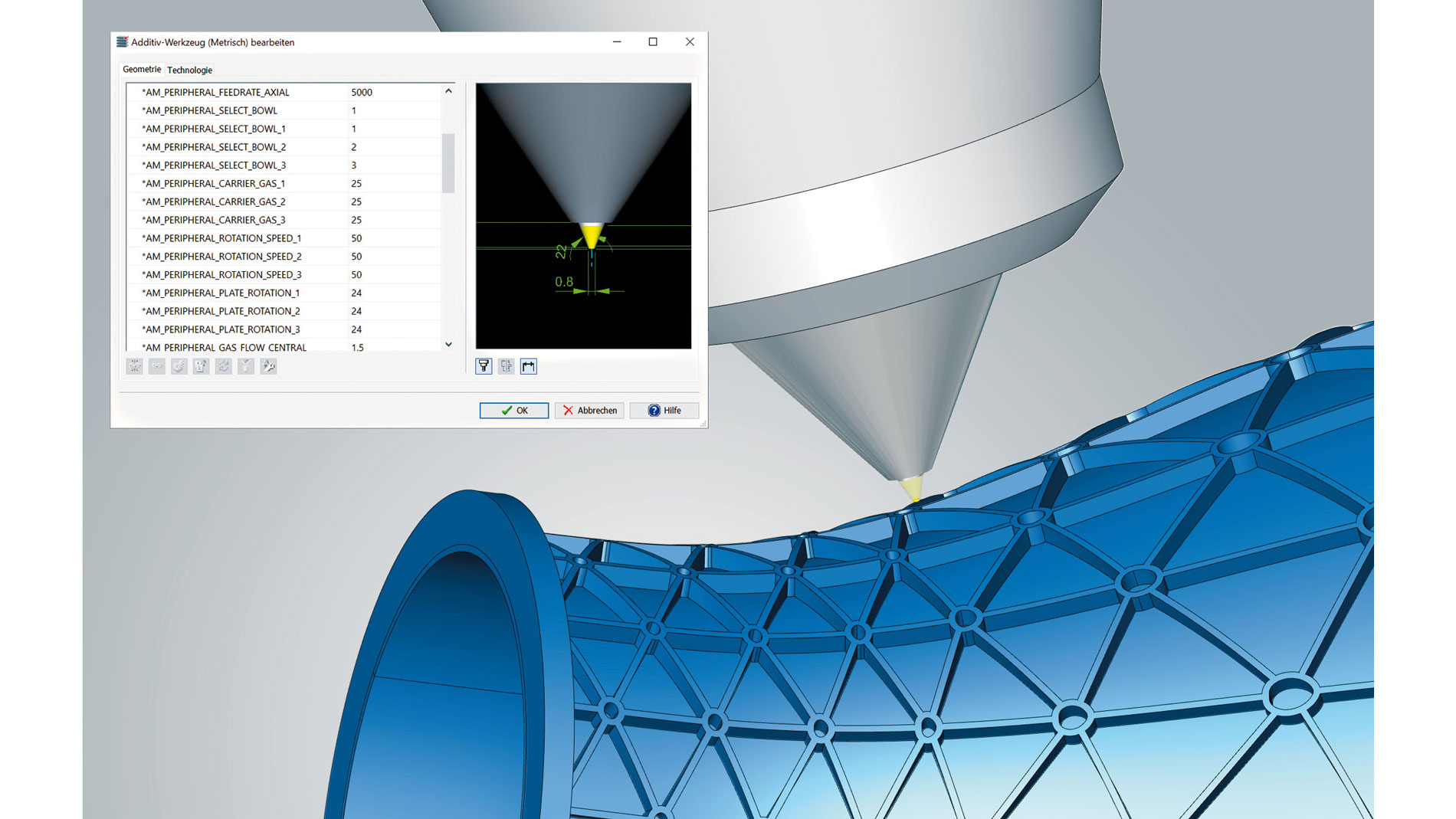Viewport: 1456px width, 819px height.
Task: Click the scroll-up arrow of the parameter list
Action: pyautogui.click(x=448, y=91)
